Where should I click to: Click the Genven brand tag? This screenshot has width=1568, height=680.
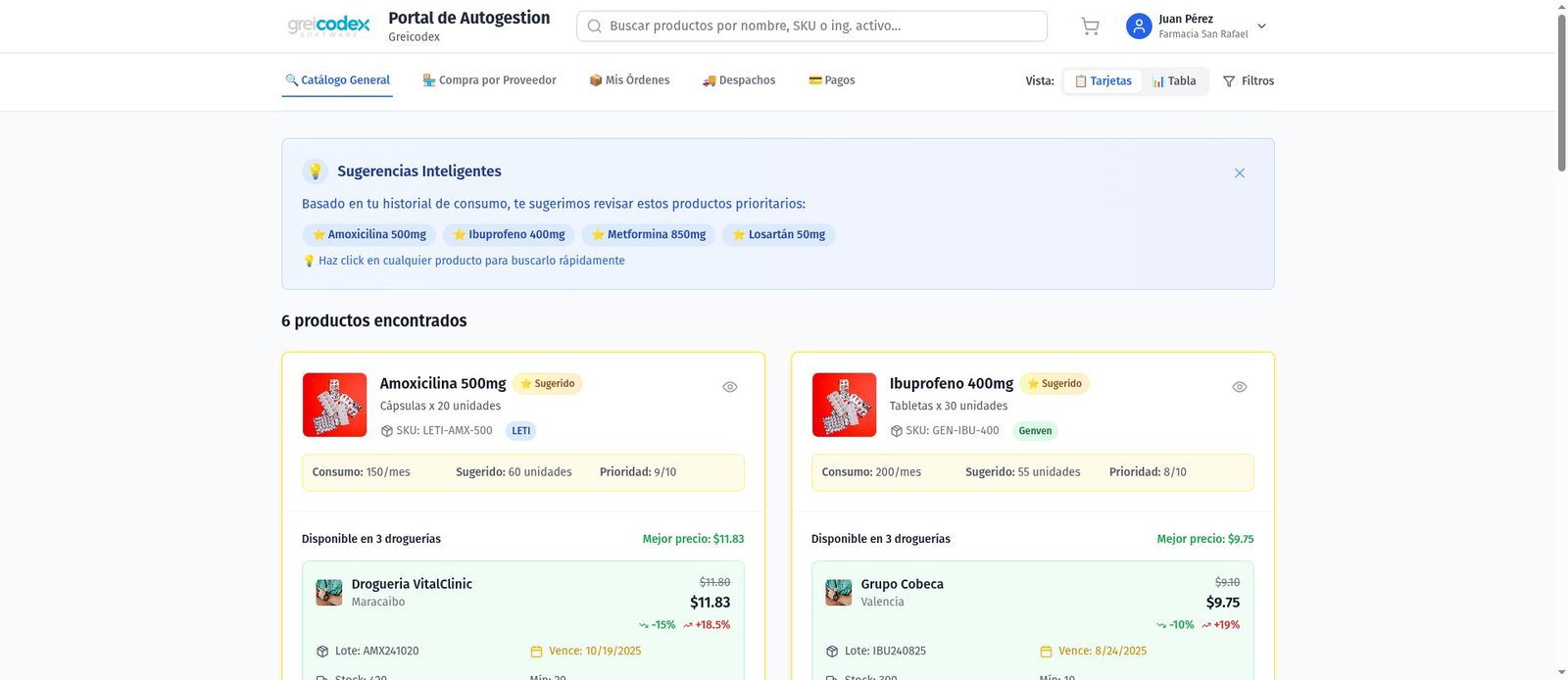(1035, 431)
